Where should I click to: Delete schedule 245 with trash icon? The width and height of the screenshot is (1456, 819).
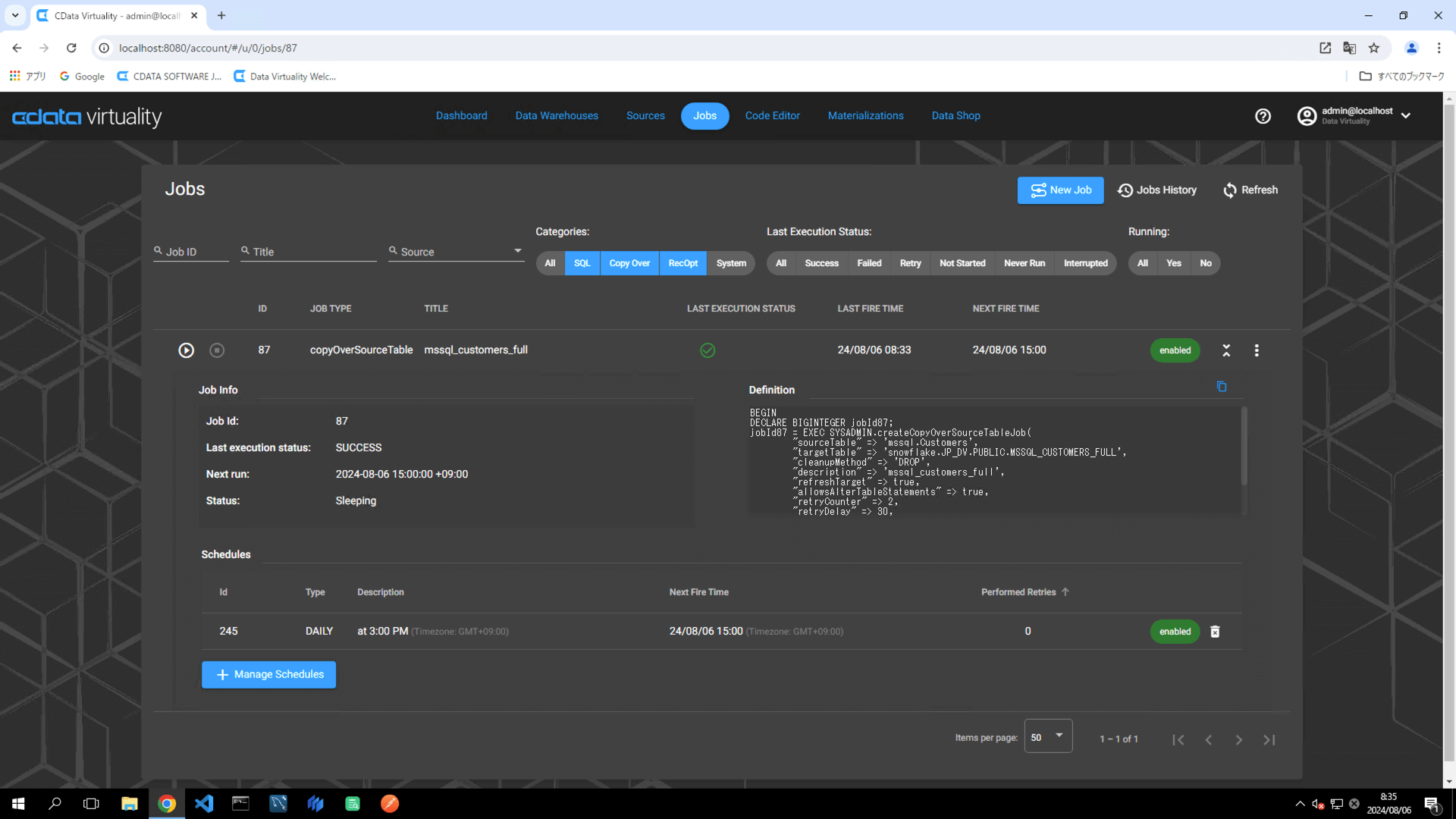1215,632
